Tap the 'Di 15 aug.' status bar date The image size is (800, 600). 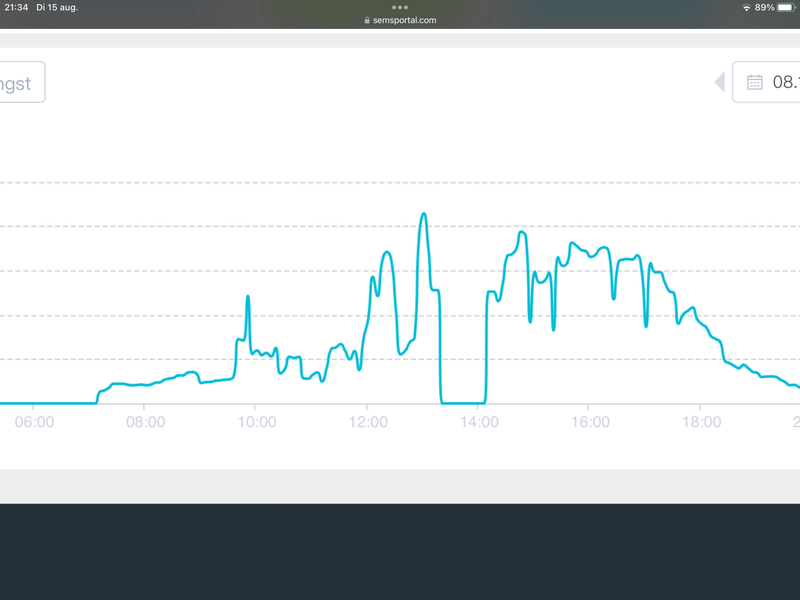point(57,8)
